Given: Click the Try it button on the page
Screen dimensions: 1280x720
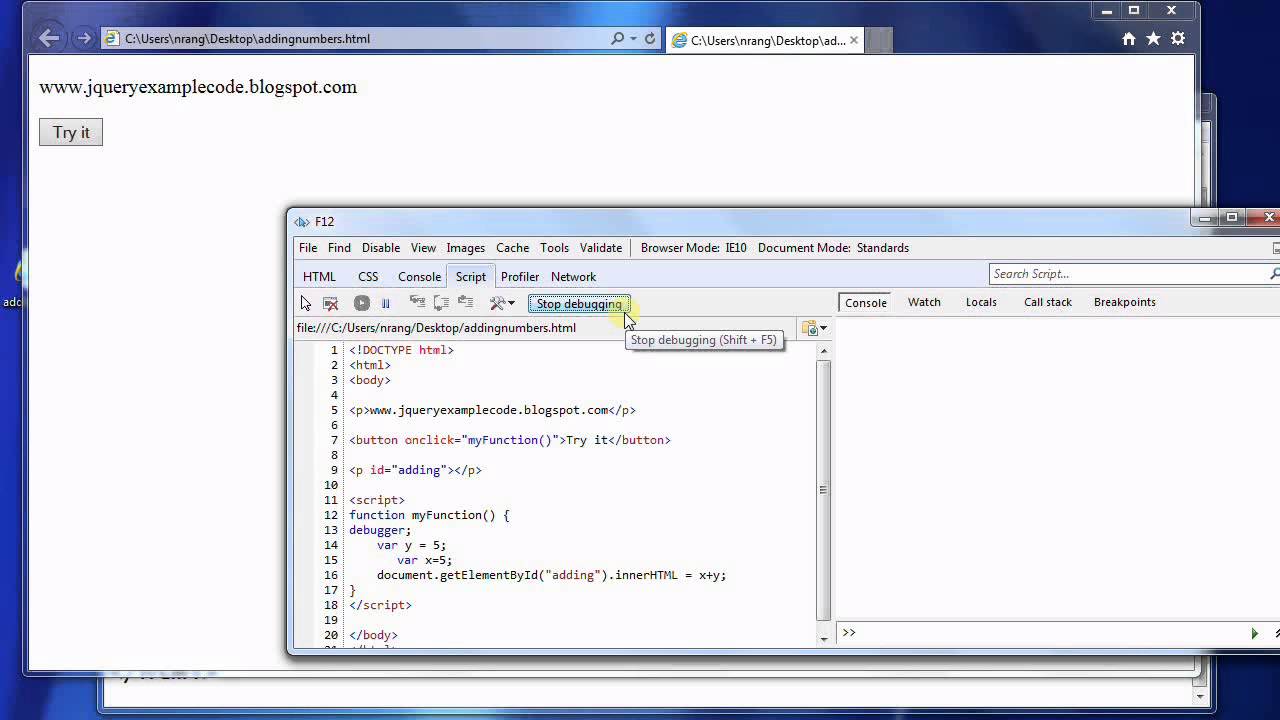Looking at the screenshot, I should (71, 132).
